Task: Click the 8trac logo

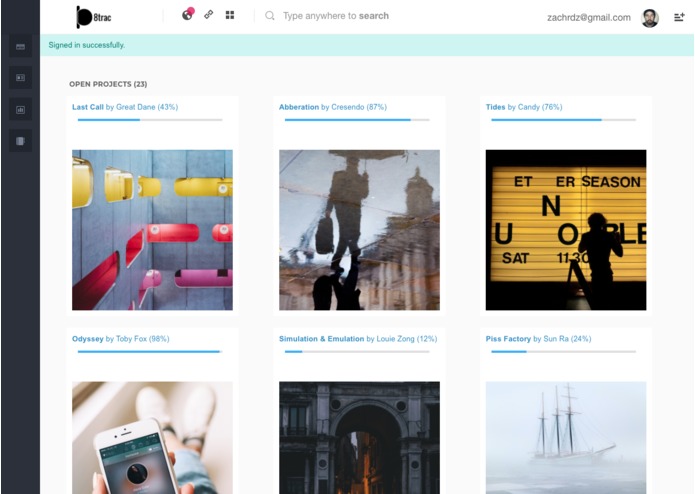Action: coord(94,17)
